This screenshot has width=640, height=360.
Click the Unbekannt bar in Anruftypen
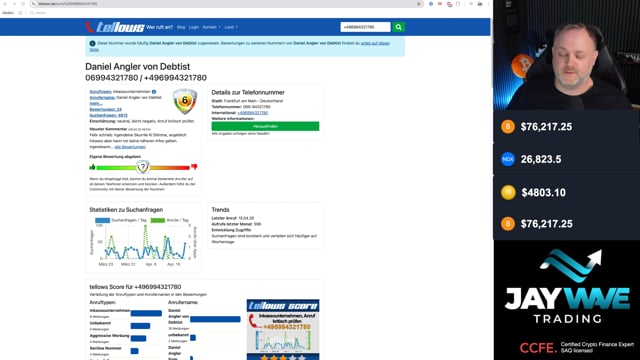[140, 326]
